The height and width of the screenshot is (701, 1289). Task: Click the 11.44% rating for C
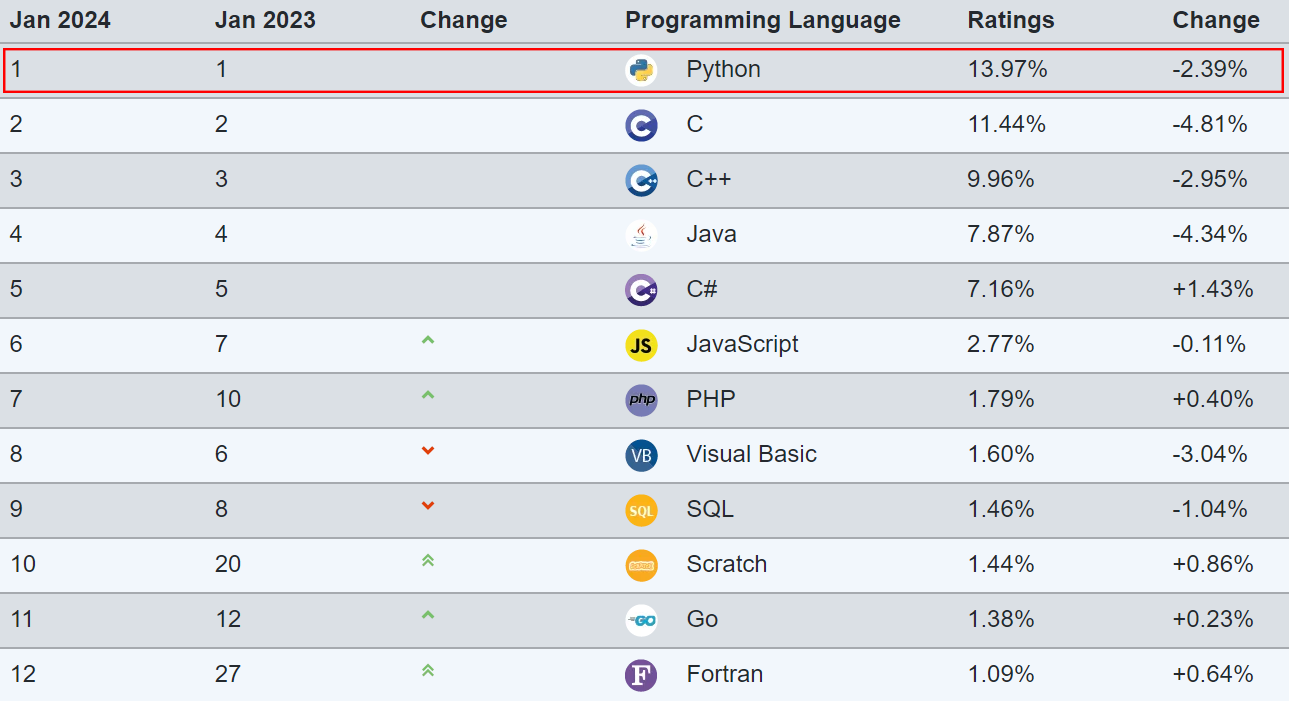1007,125
